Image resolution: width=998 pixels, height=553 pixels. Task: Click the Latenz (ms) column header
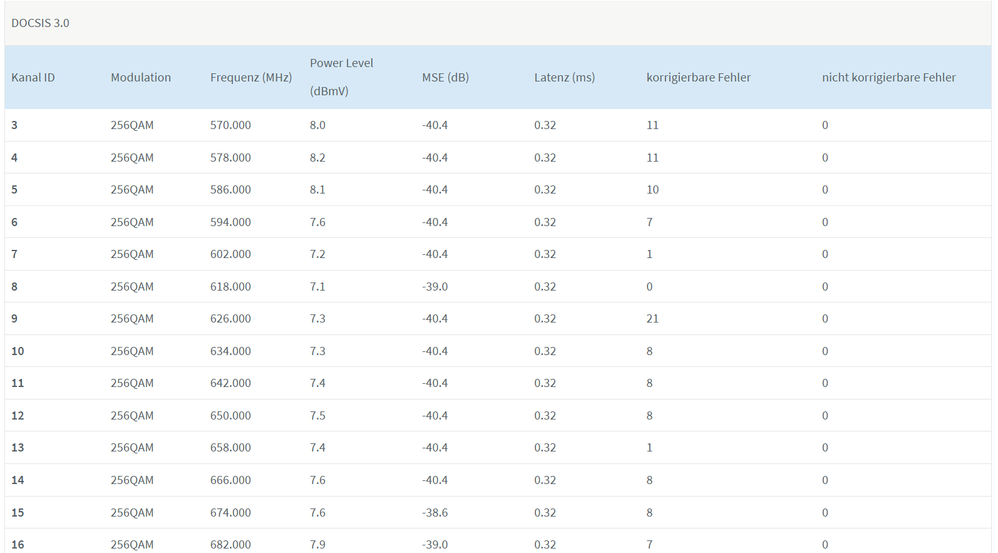click(564, 77)
